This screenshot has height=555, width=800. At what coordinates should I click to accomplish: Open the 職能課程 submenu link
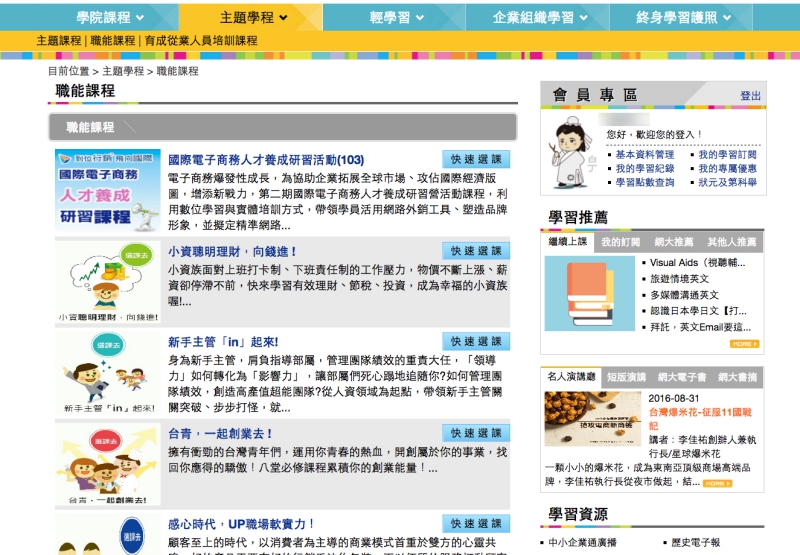[x=113, y=41]
